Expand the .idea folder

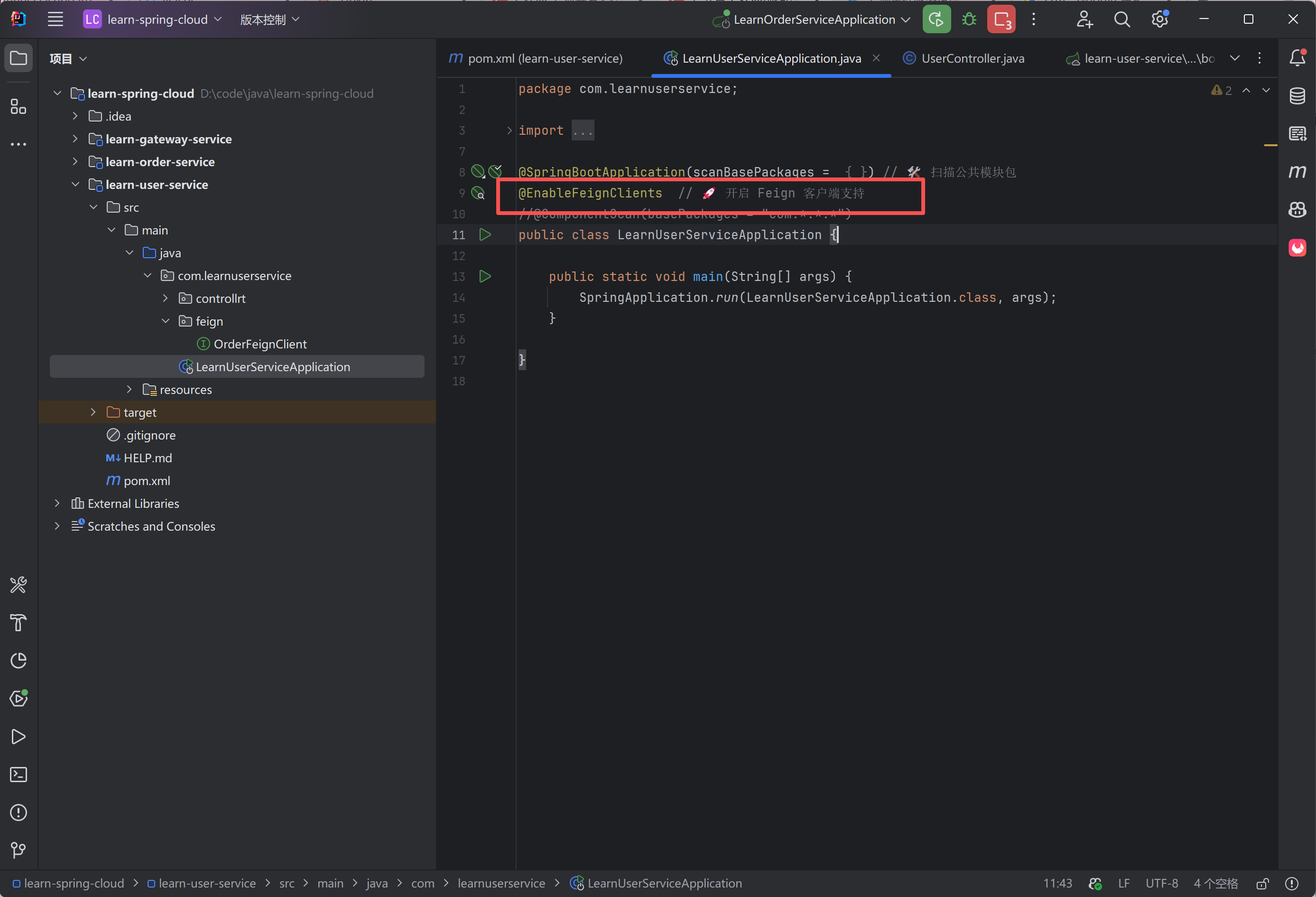[x=75, y=116]
